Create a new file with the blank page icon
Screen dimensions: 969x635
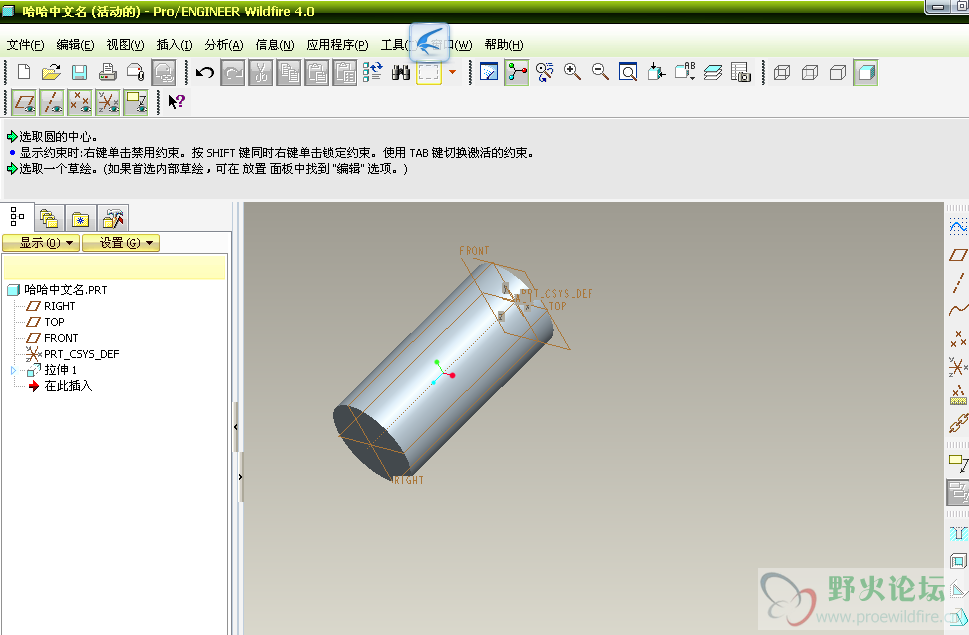[x=24, y=72]
